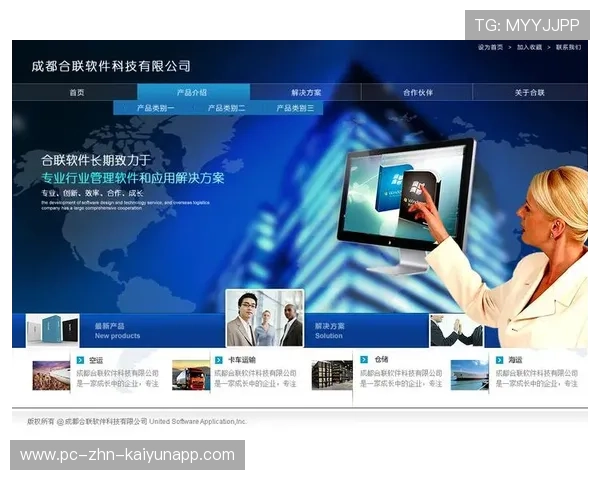Choose the 产品类别一 submenu item

click(155, 108)
